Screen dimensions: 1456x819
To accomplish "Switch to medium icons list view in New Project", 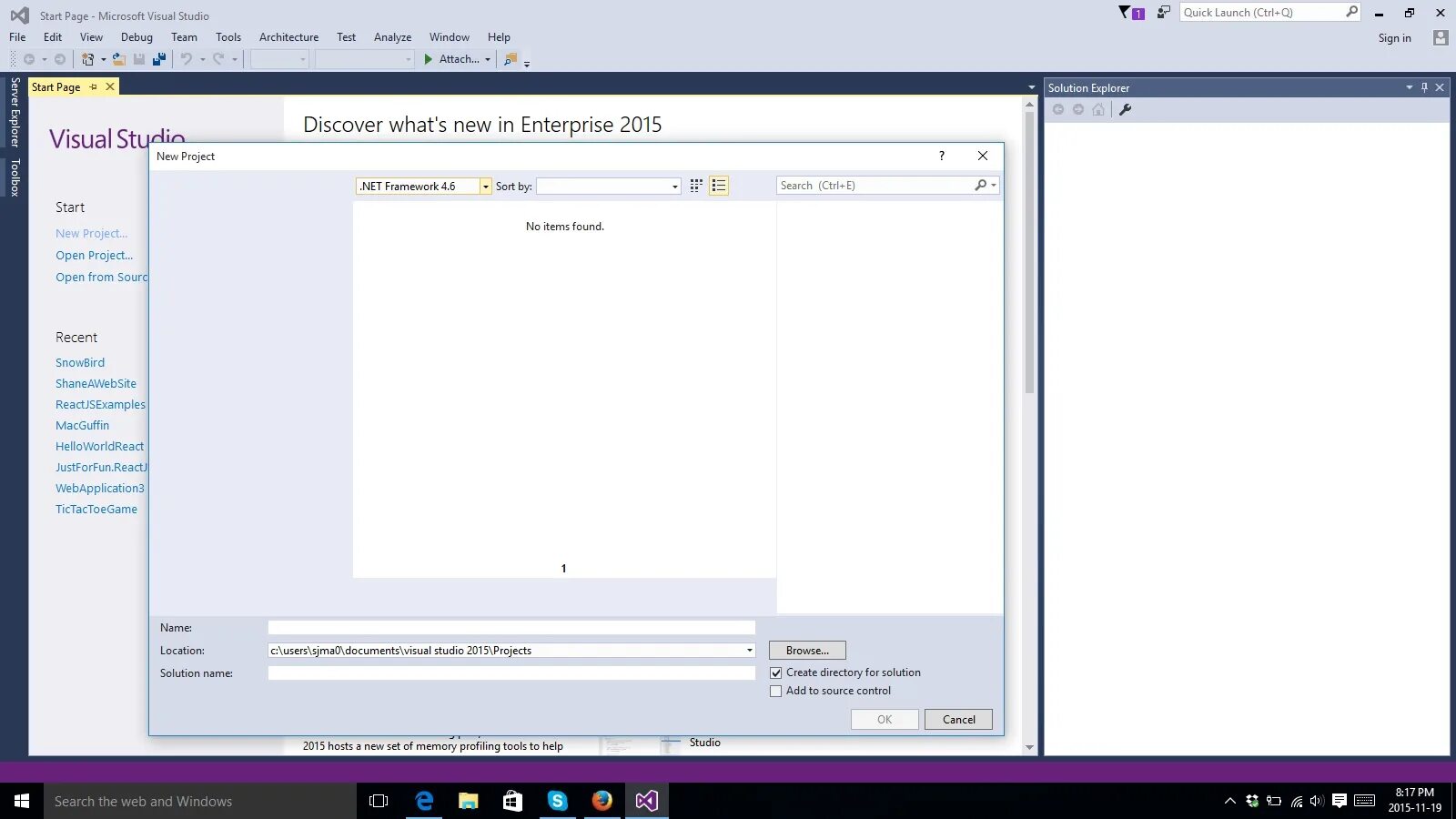I will 719,186.
